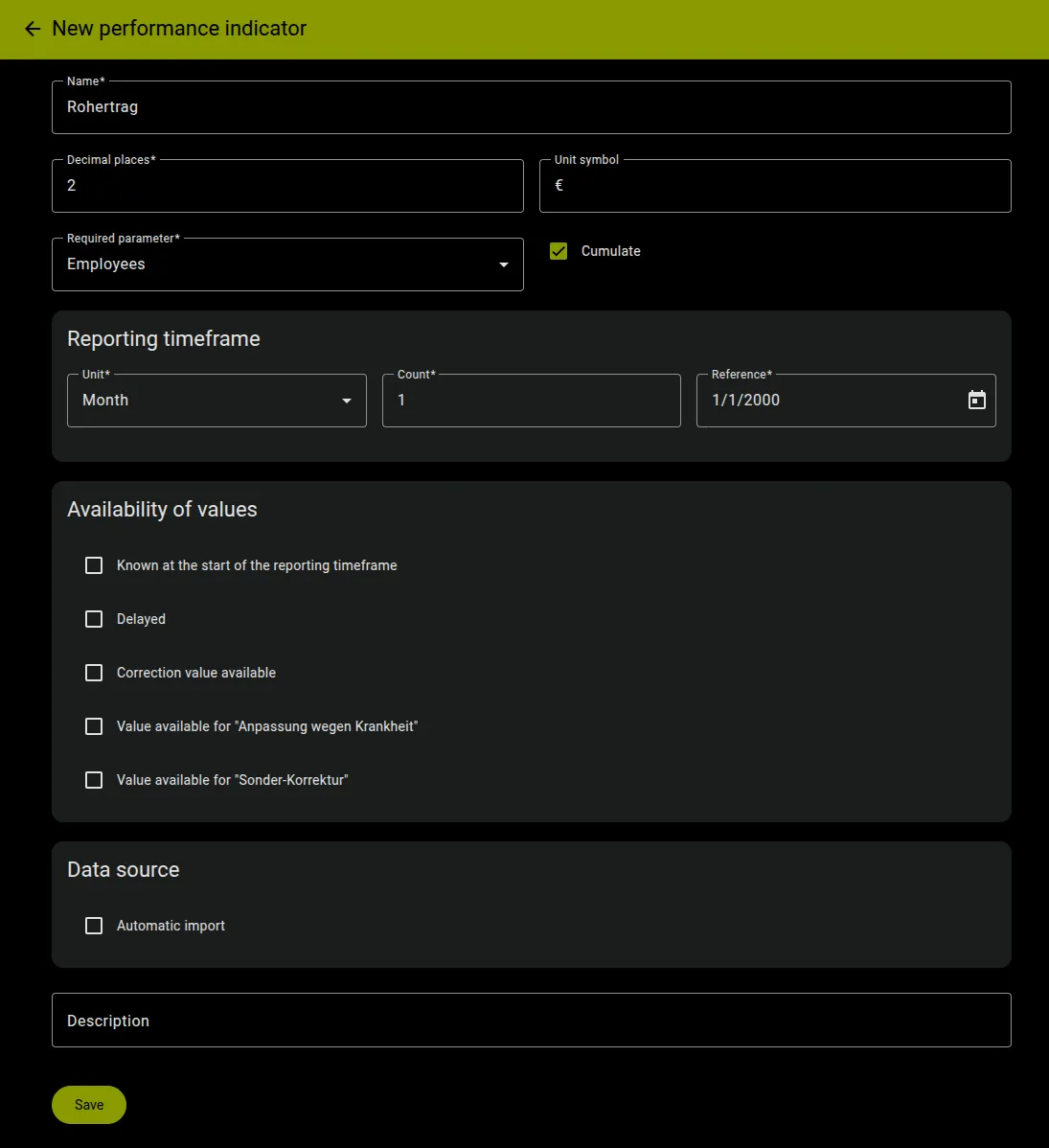Click the Count field in Reporting timeframe

531,401
